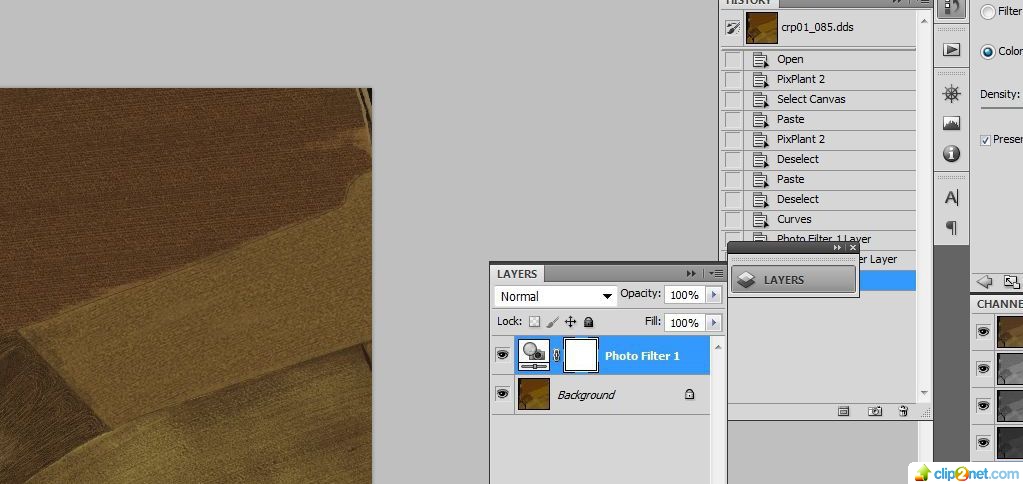
Task: Click the history snapshot thumbnail
Action: point(761,28)
